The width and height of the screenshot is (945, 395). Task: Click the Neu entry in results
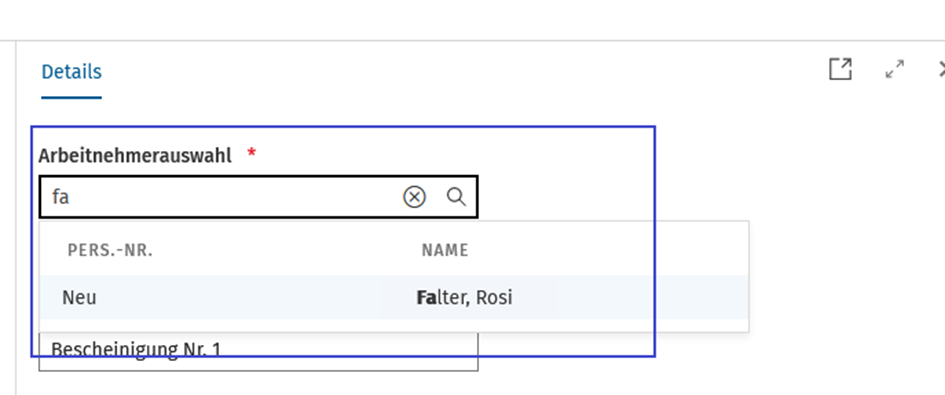pos(79,298)
